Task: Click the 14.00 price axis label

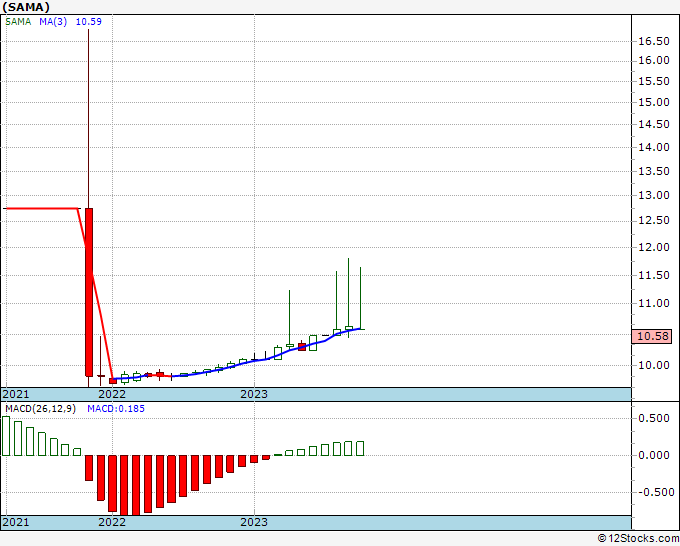Action: pyautogui.click(x=654, y=147)
